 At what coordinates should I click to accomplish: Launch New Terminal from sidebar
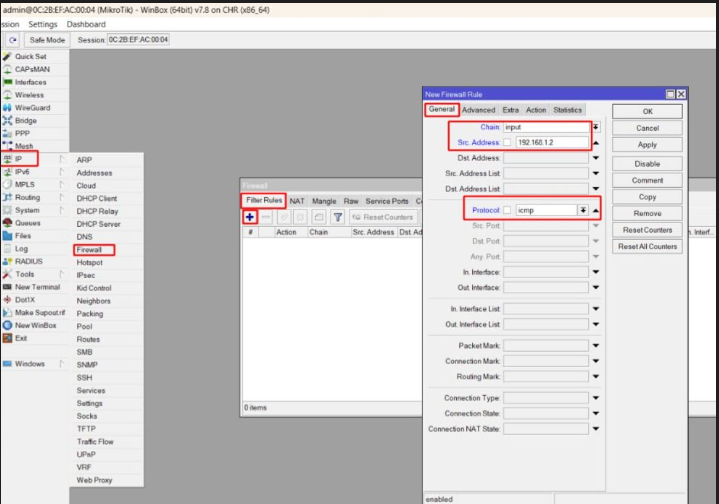(37, 287)
